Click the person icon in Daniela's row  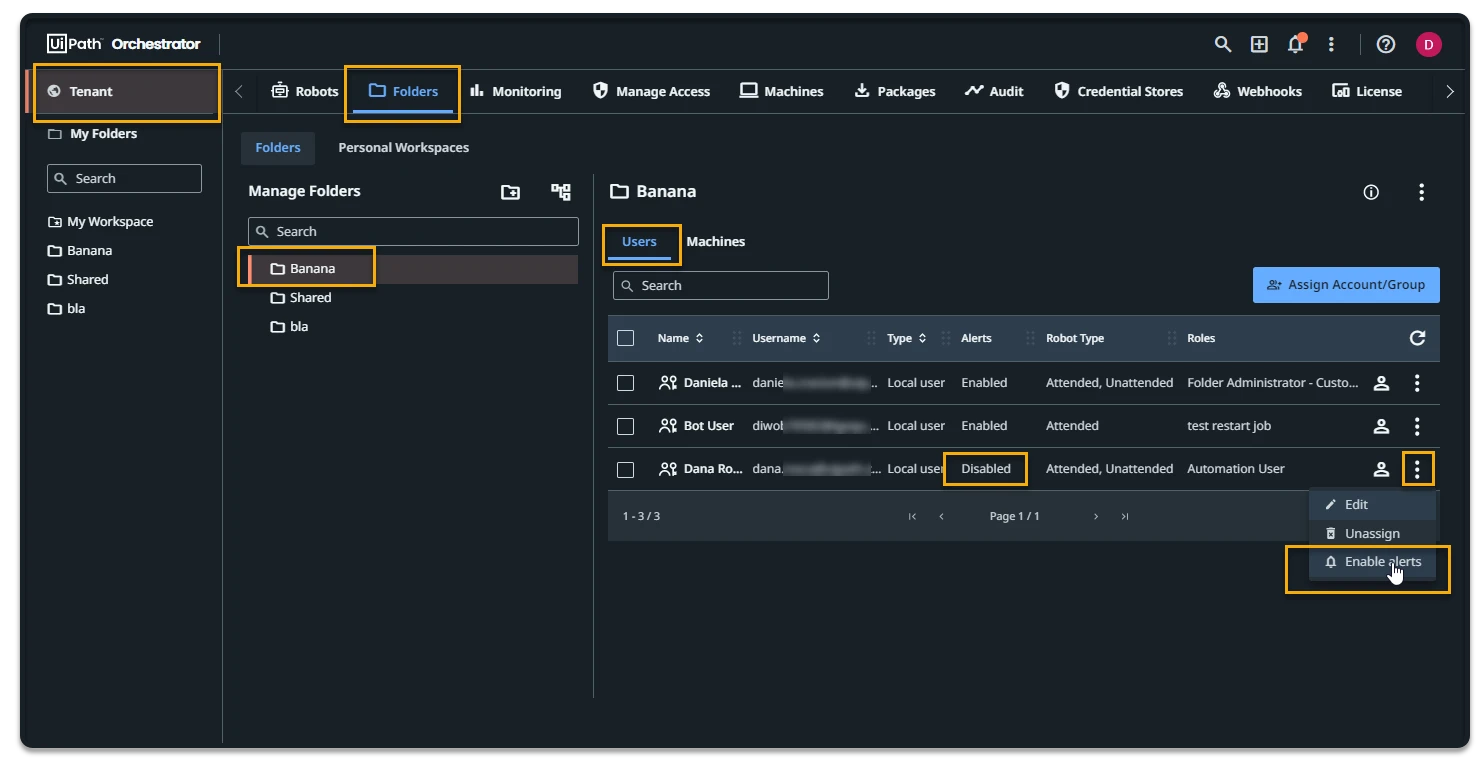pos(1381,383)
